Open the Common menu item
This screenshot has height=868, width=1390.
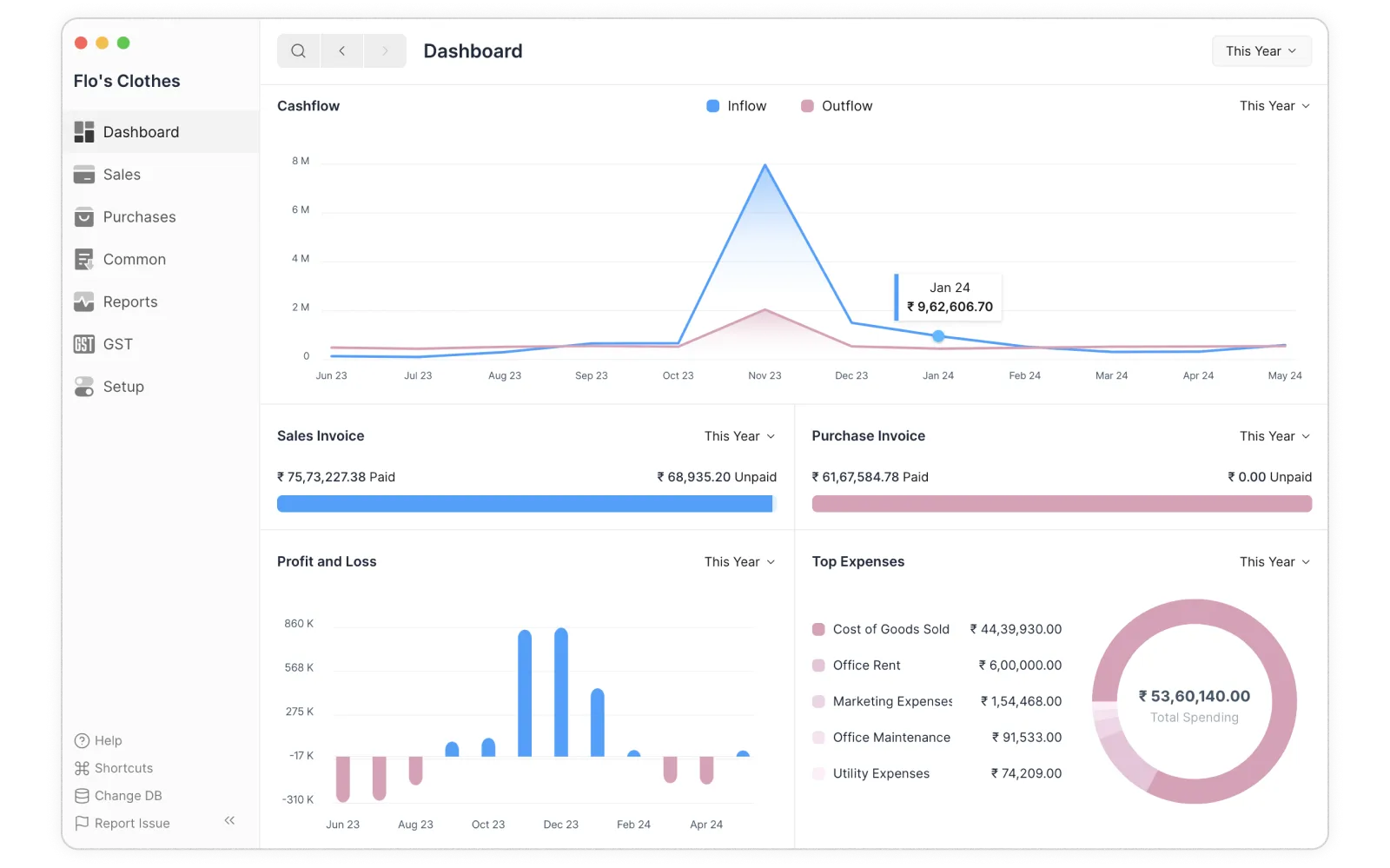pyautogui.click(x=134, y=260)
